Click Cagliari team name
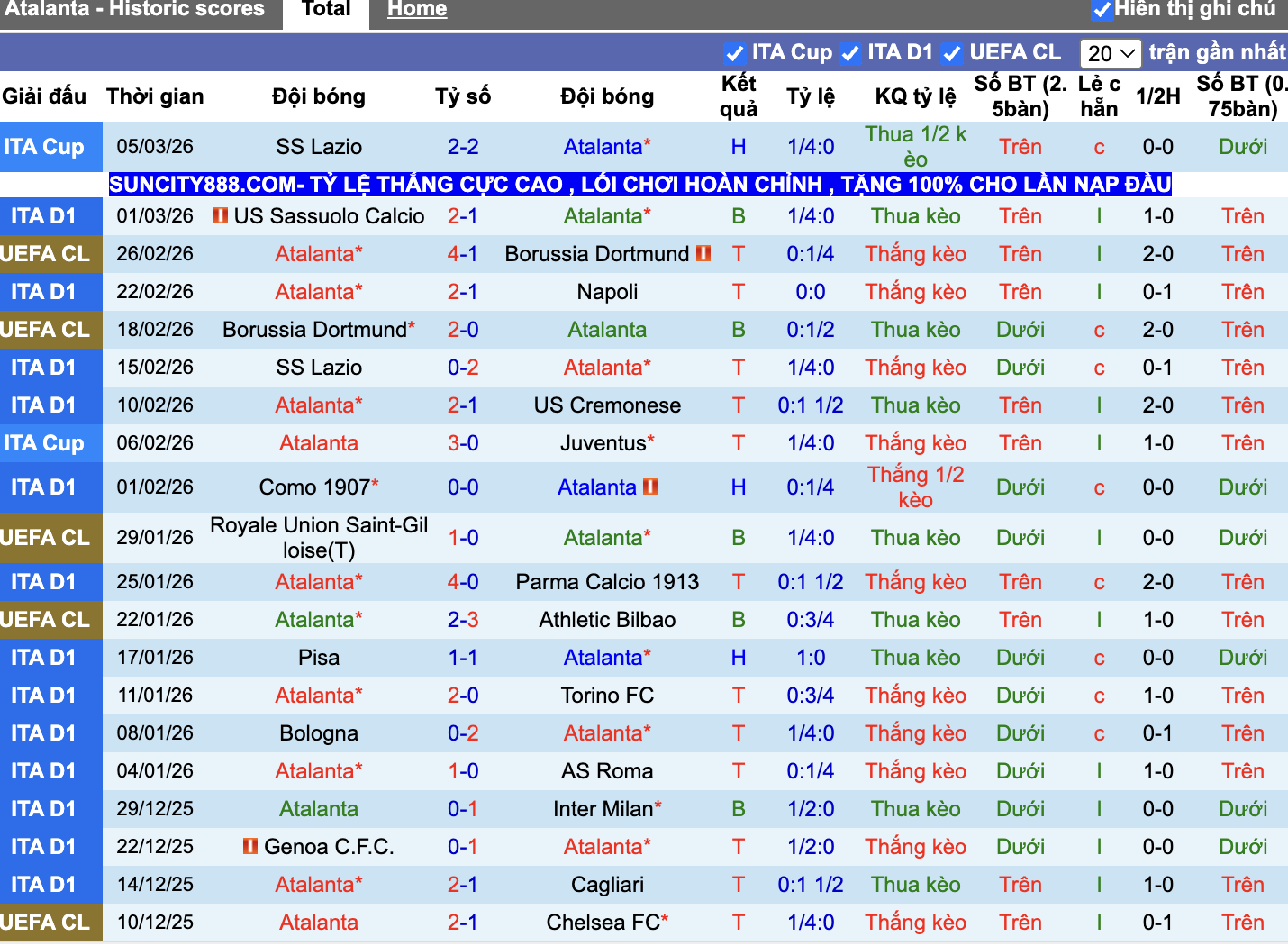1288x946 pixels. 608,885
